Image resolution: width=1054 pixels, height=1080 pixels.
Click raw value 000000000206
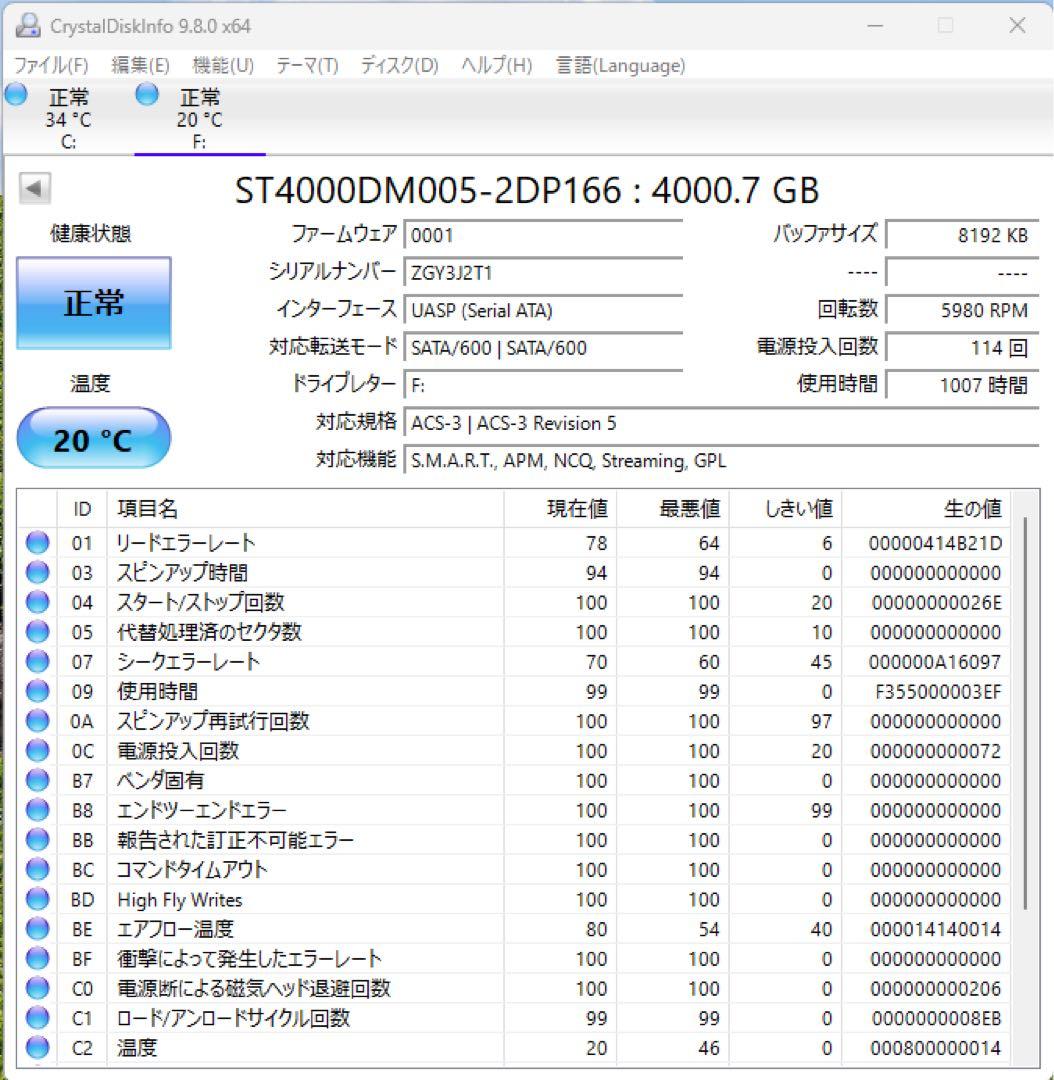point(936,988)
